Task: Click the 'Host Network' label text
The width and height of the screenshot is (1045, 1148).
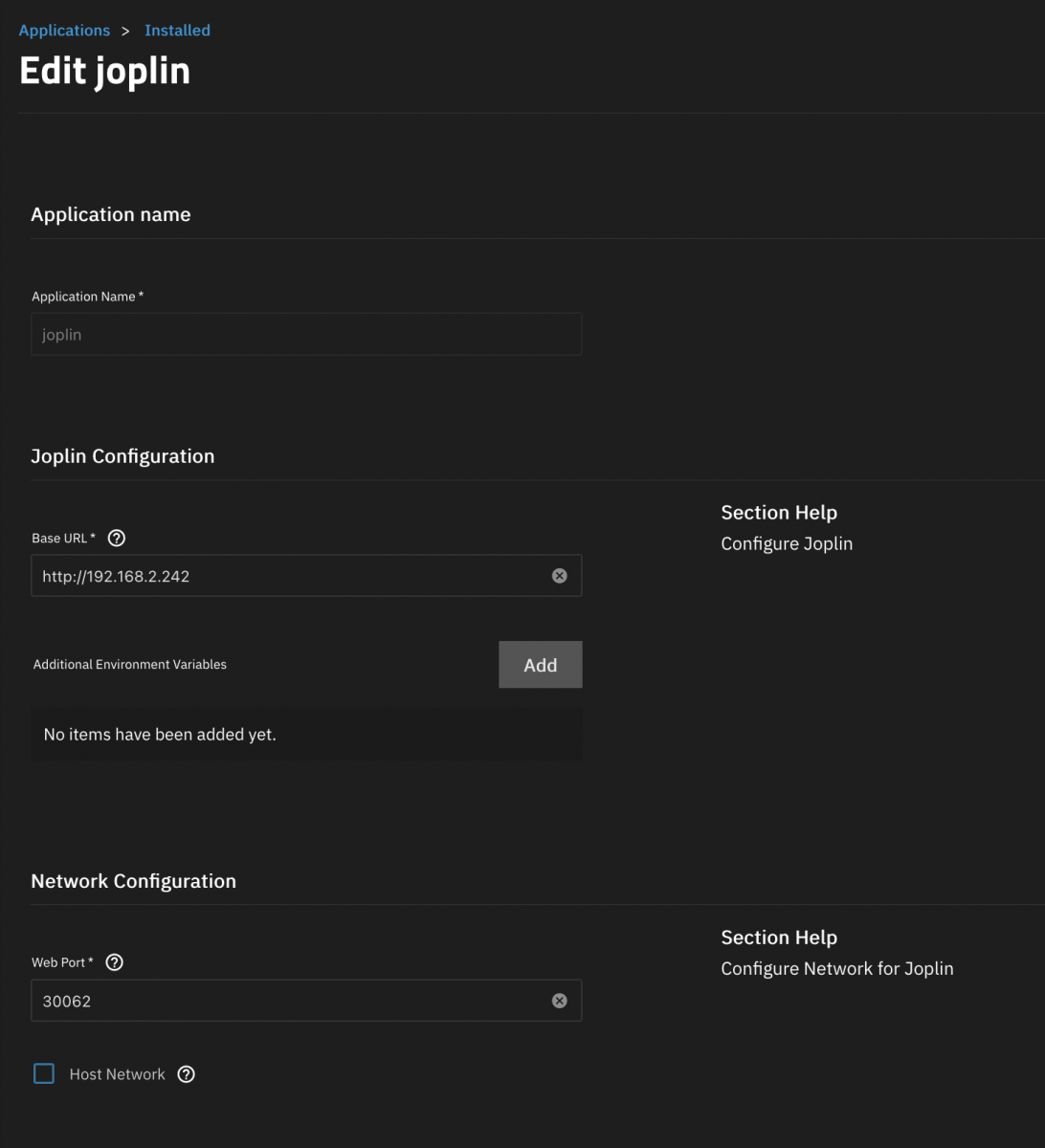Action: [x=118, y=1074]
